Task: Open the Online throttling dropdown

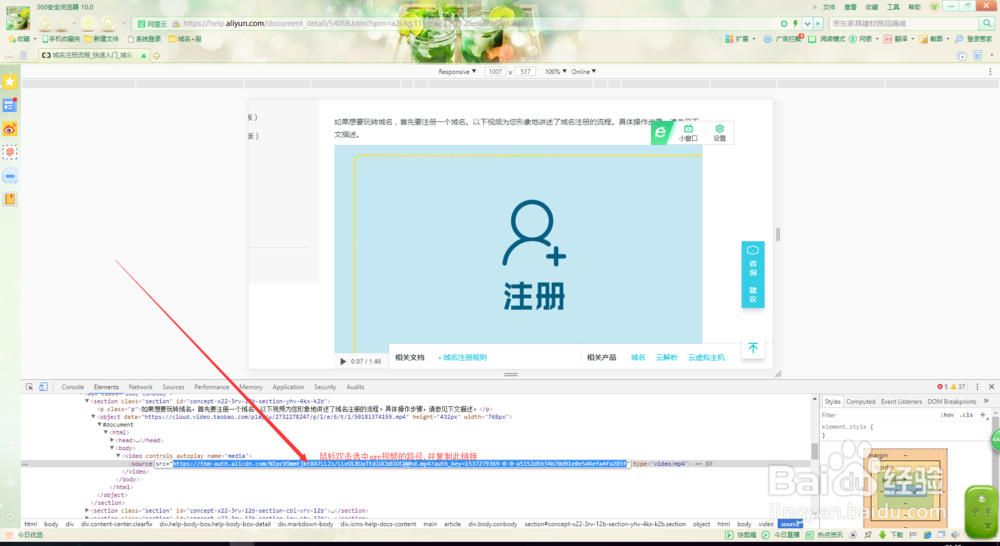Action: pos(584,71)
